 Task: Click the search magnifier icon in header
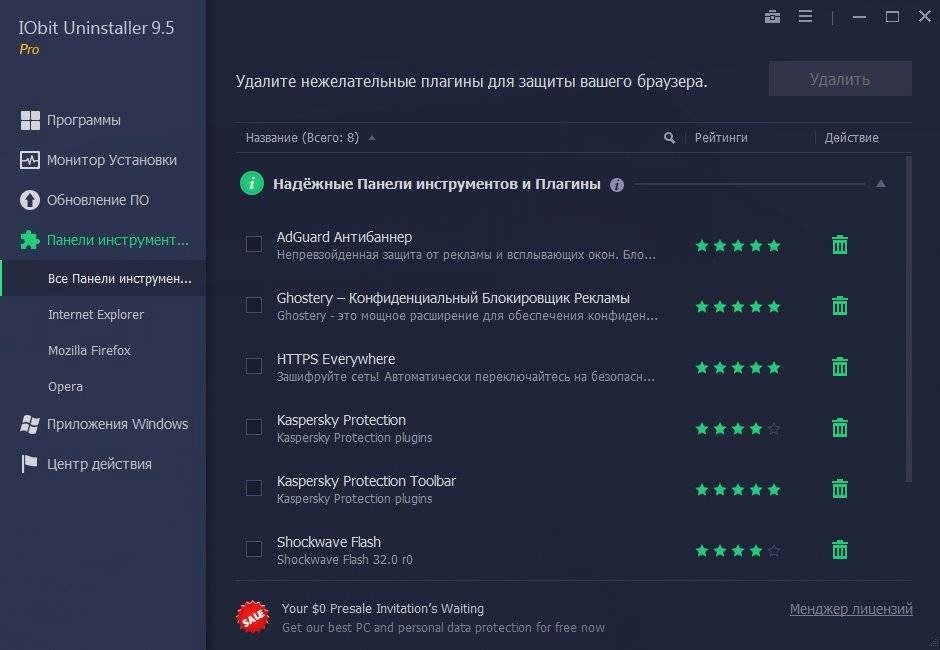[x=669, y=138]
